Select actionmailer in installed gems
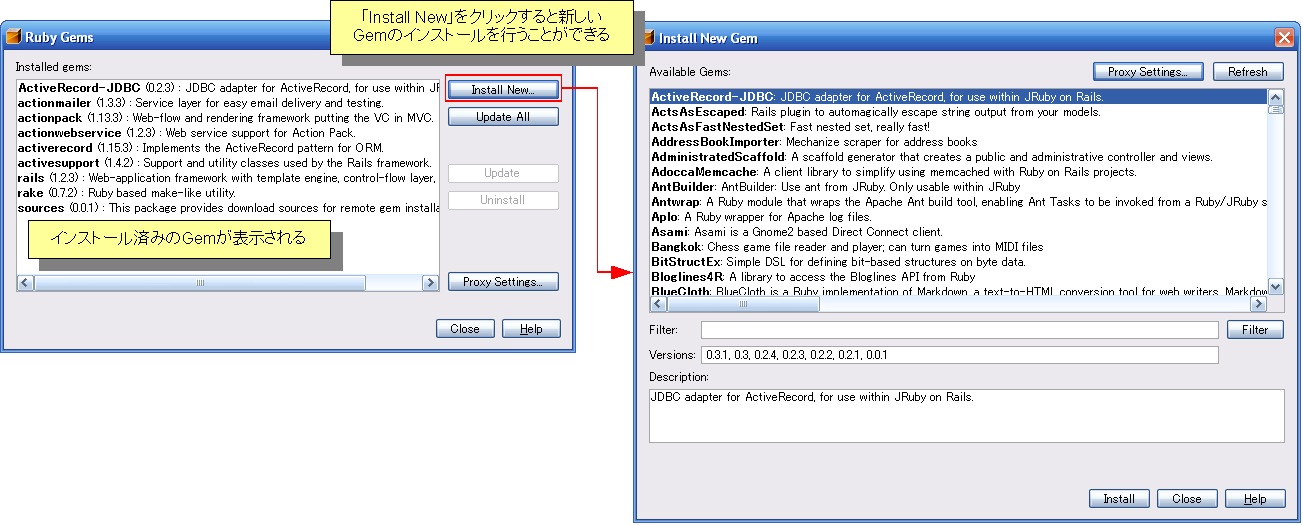The width and height of the screenshot is (1303, 525). tap(228, 103)
